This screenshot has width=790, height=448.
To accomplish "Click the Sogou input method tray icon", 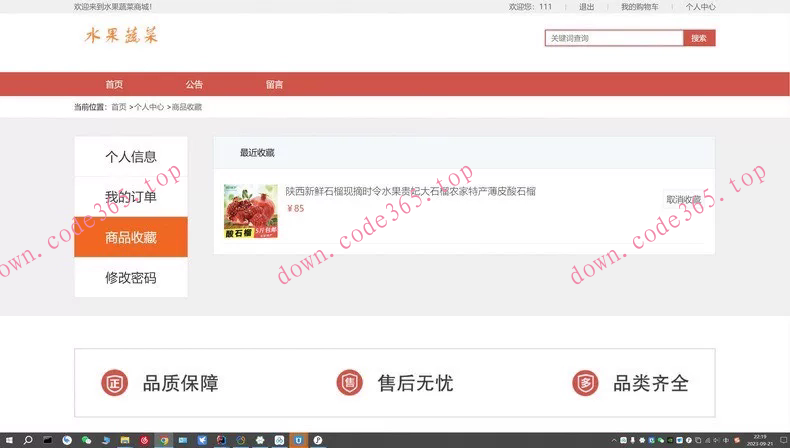I will pyautogui.click(x=737, y=440).
